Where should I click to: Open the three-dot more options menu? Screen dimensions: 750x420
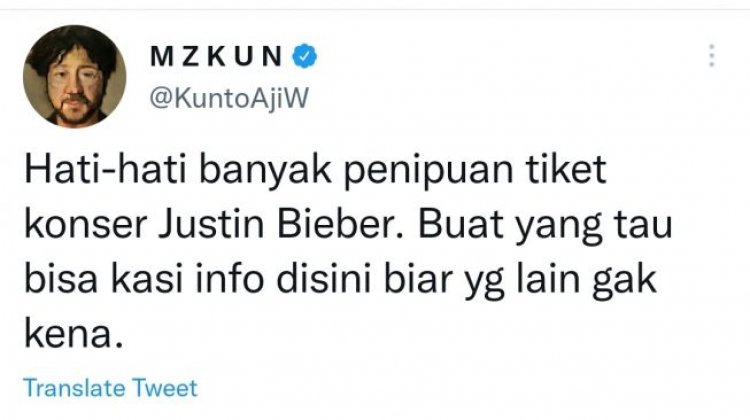click(x=712, y=55)
